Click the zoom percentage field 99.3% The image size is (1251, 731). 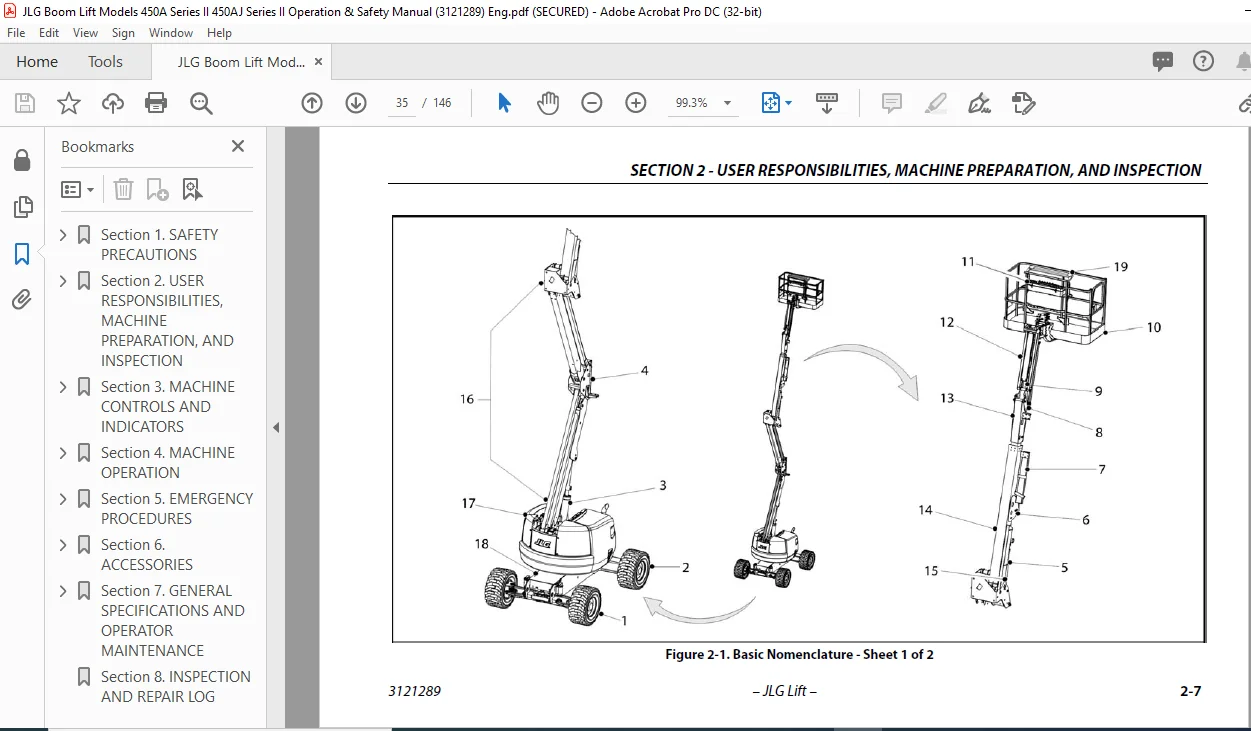coord(692,103)
